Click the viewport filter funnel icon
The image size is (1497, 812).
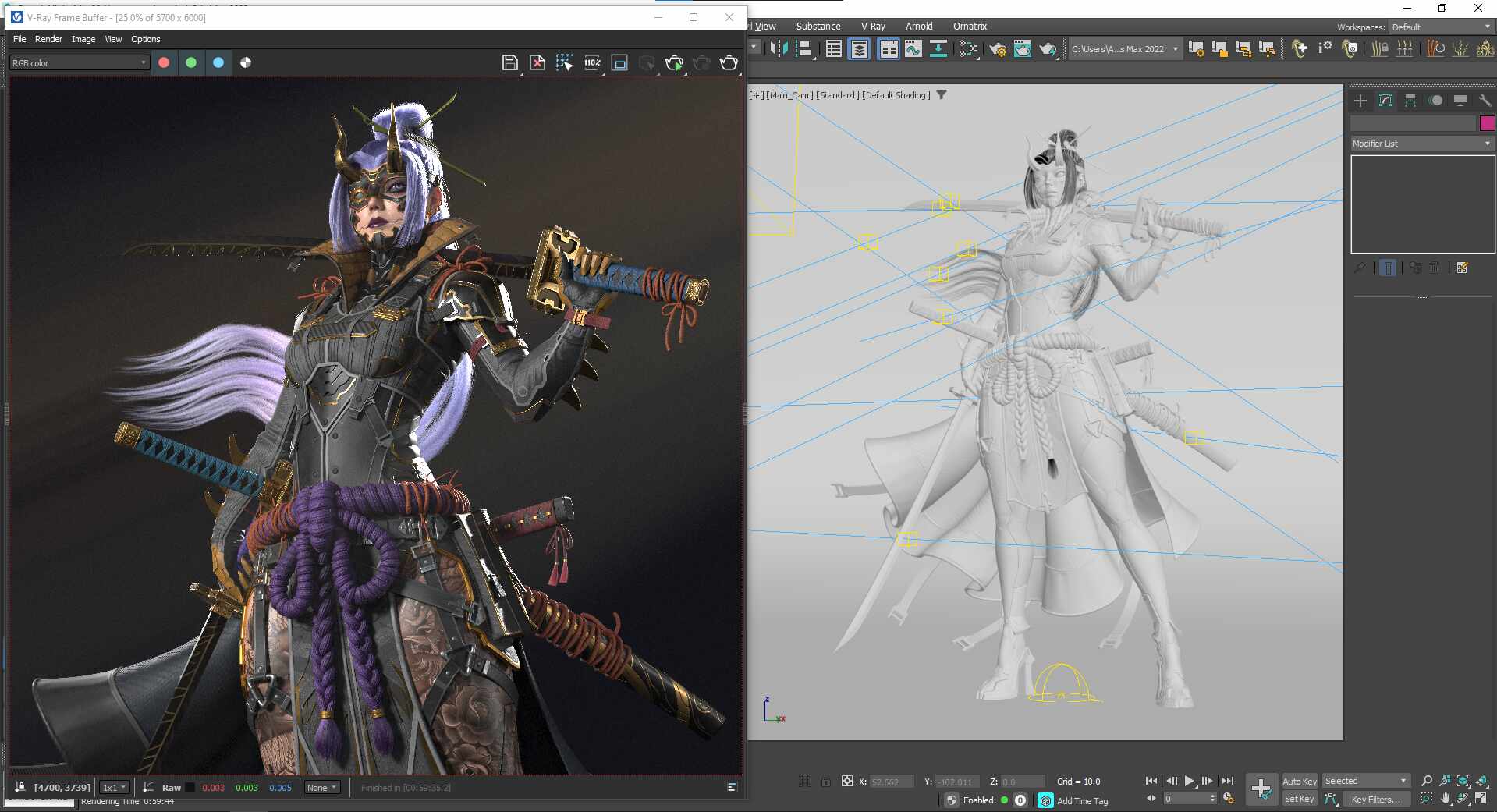(x=942, y=94)
